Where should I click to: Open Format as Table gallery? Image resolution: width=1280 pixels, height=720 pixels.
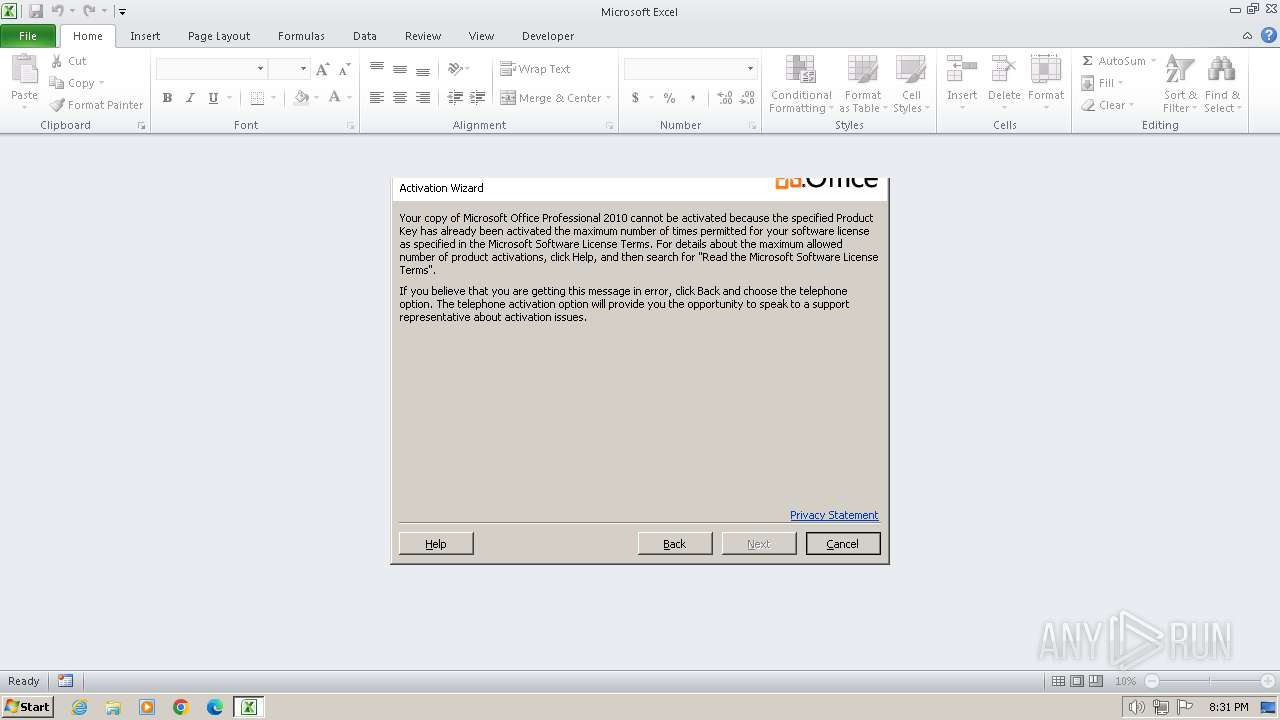(x=862, y=84)
